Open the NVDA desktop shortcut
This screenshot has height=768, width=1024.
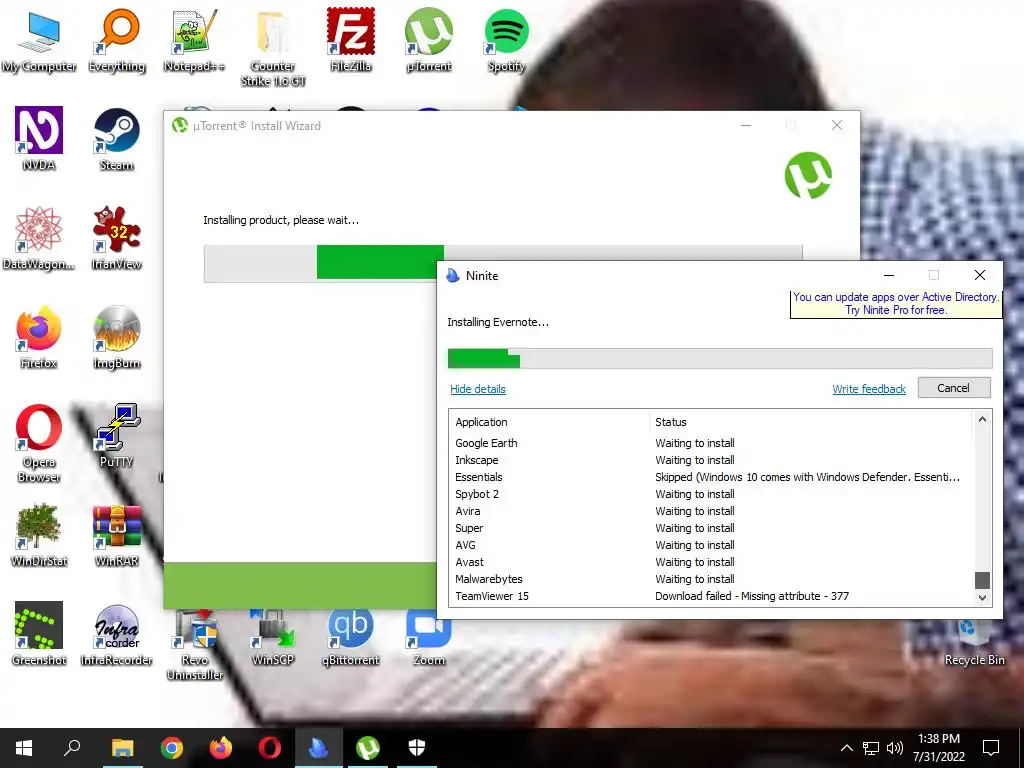(x=39, y=139)
